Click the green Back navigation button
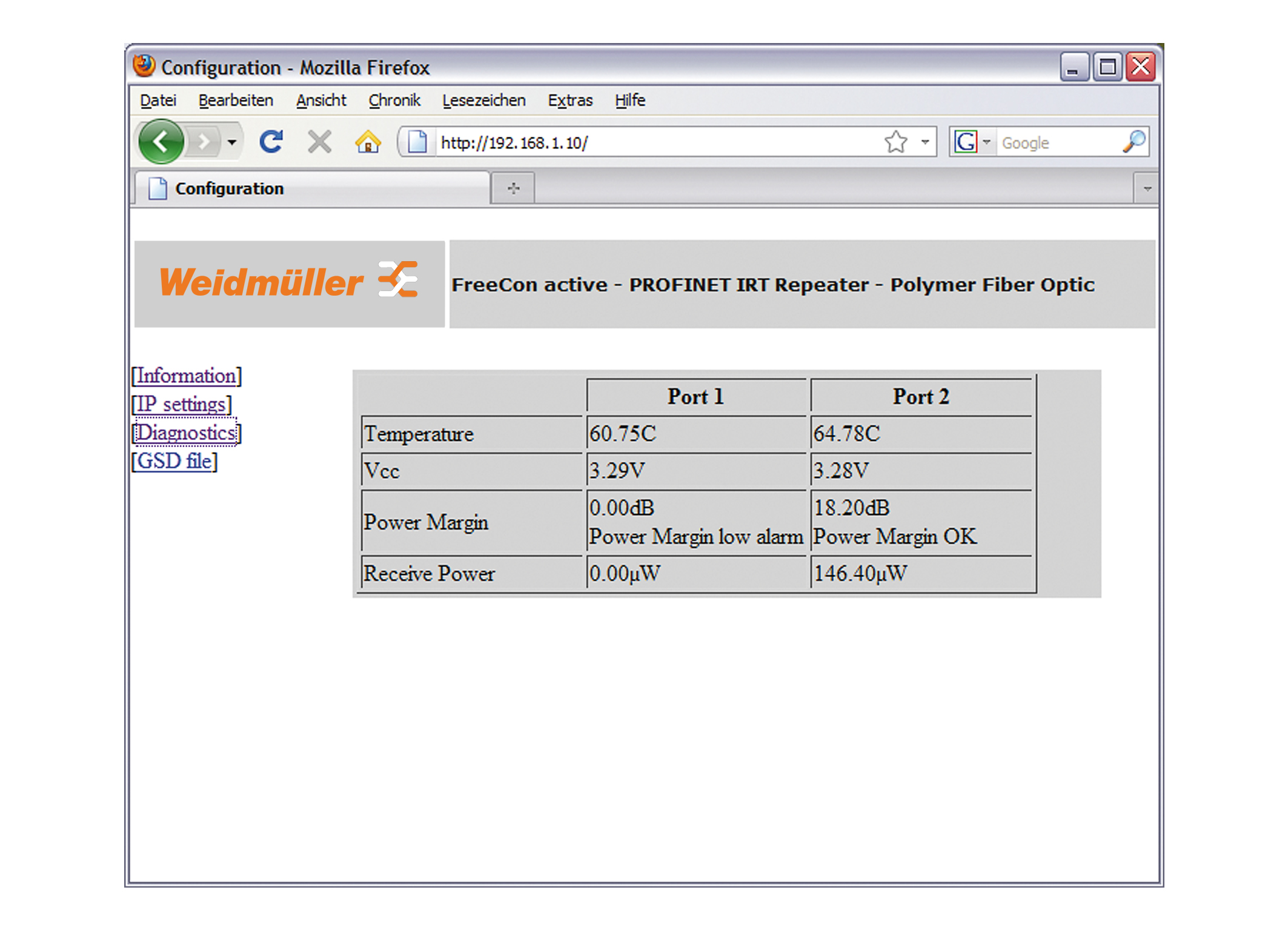 coord(161,142)
